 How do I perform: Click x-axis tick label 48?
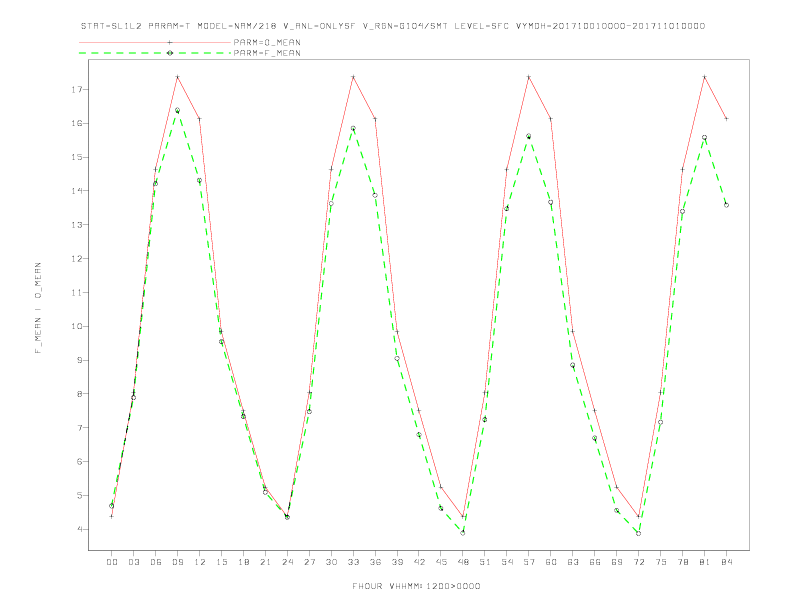(463, 562)
